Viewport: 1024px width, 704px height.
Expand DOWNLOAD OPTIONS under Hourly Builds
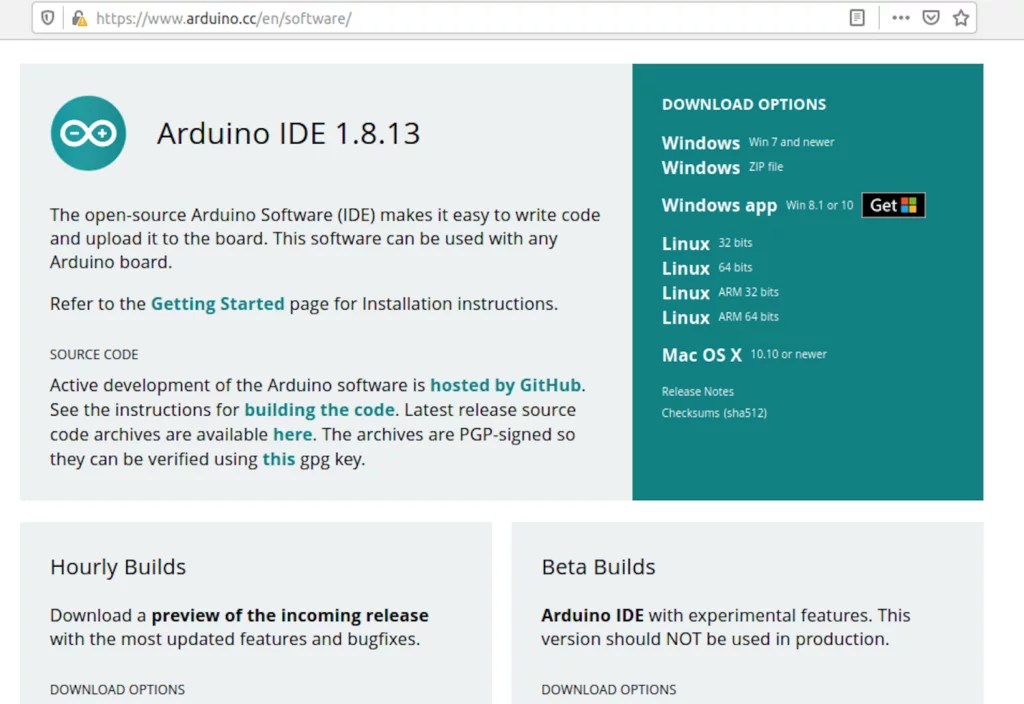coord(117,690)
